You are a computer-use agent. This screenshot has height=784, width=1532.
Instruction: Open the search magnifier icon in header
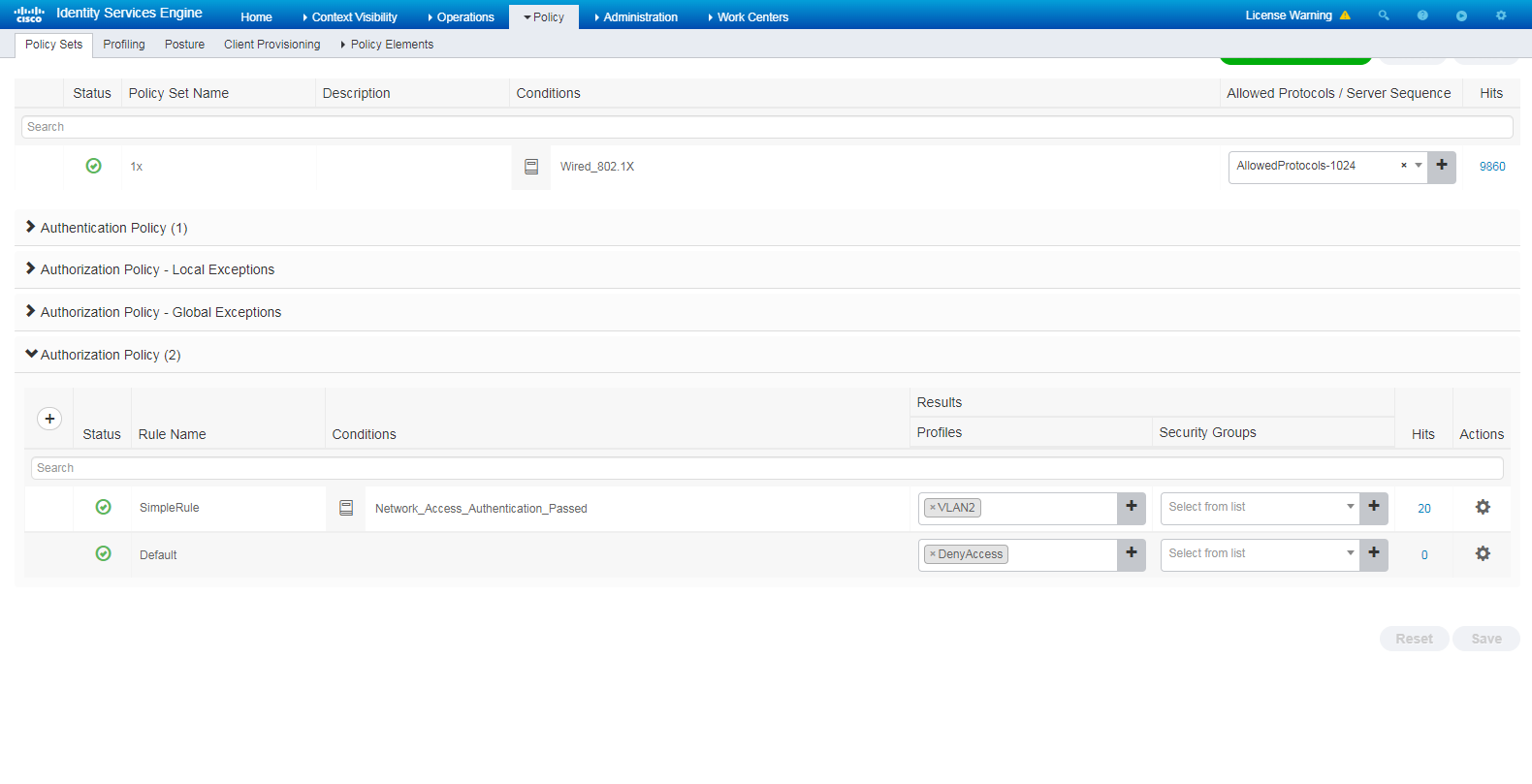tap(1384, 16)
